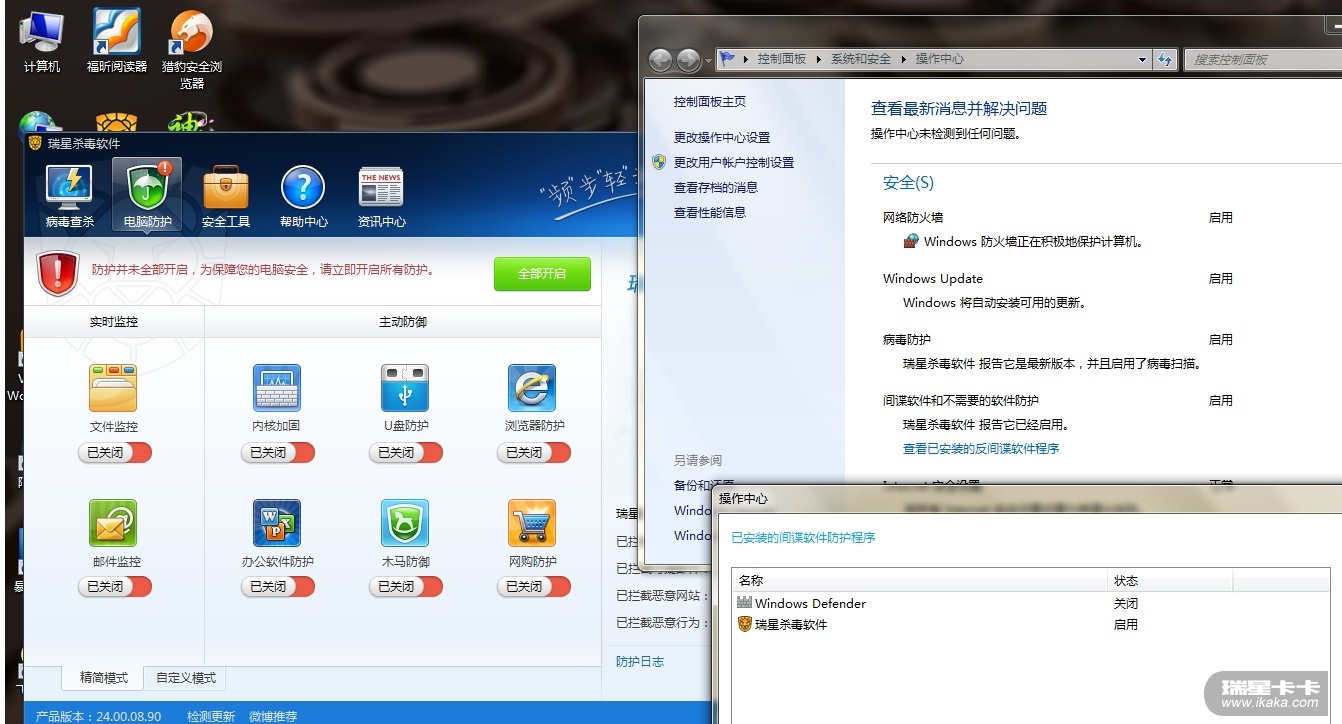1342x724 pixels.
Task: Click the 浏览器防护 icon
Action: pos(532,388)
